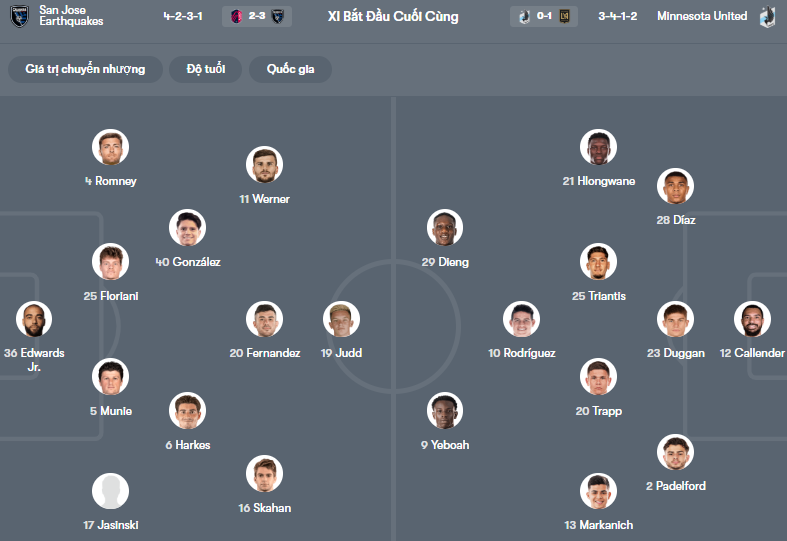Toggle the Giá trị chuyển nhượng filter
Viewport: 787px width, 541px height.
coord(85,69)
